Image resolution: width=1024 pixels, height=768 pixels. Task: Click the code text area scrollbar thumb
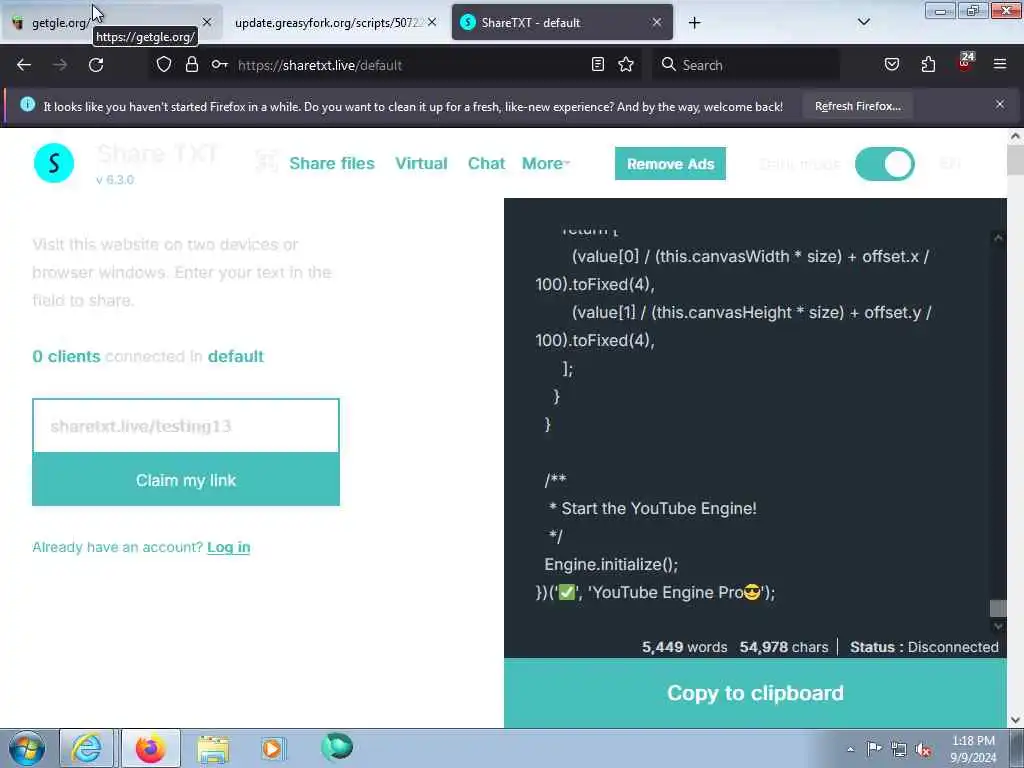(x=998, y=609)
